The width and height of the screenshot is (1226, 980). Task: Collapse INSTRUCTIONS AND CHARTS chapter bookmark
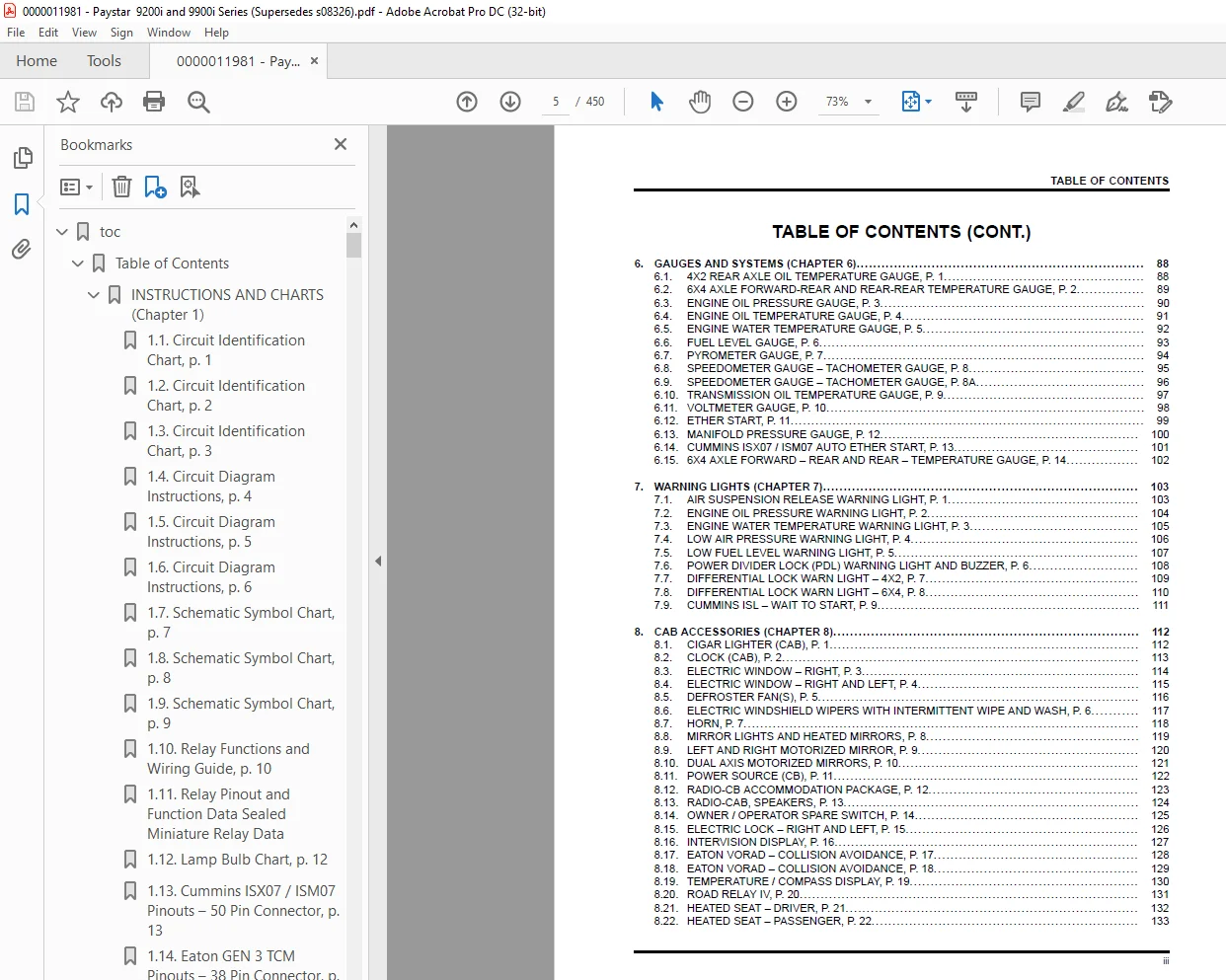tap(94, 295)
